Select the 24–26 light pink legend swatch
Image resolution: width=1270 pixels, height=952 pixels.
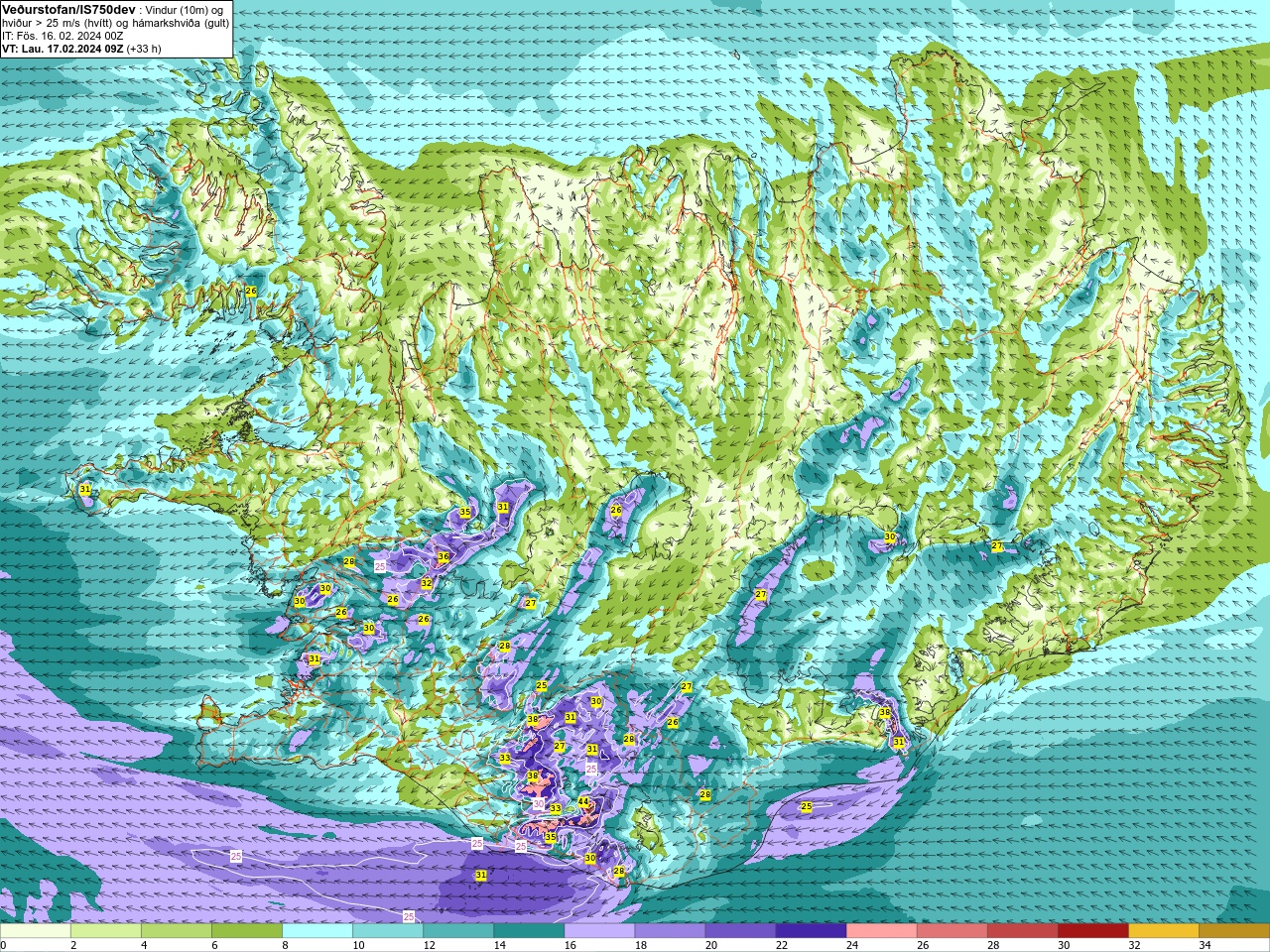coord(881,931)
